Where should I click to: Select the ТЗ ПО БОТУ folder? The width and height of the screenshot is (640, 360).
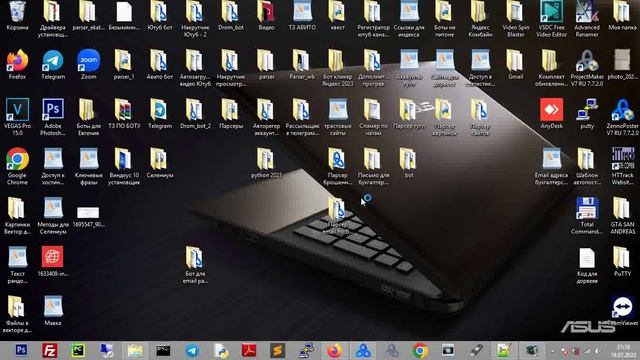coord(124,110)
